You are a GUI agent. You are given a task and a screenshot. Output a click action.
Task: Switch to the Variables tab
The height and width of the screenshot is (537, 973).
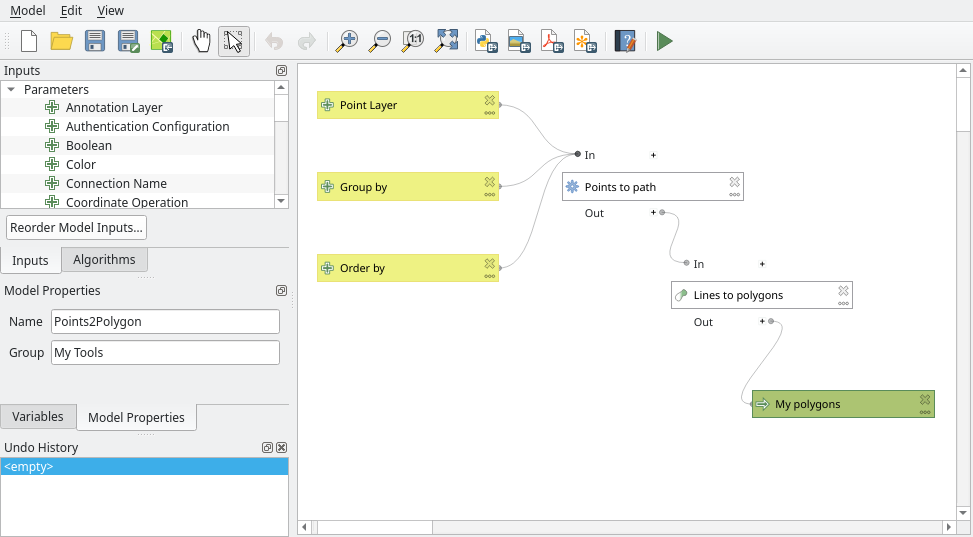38,417
